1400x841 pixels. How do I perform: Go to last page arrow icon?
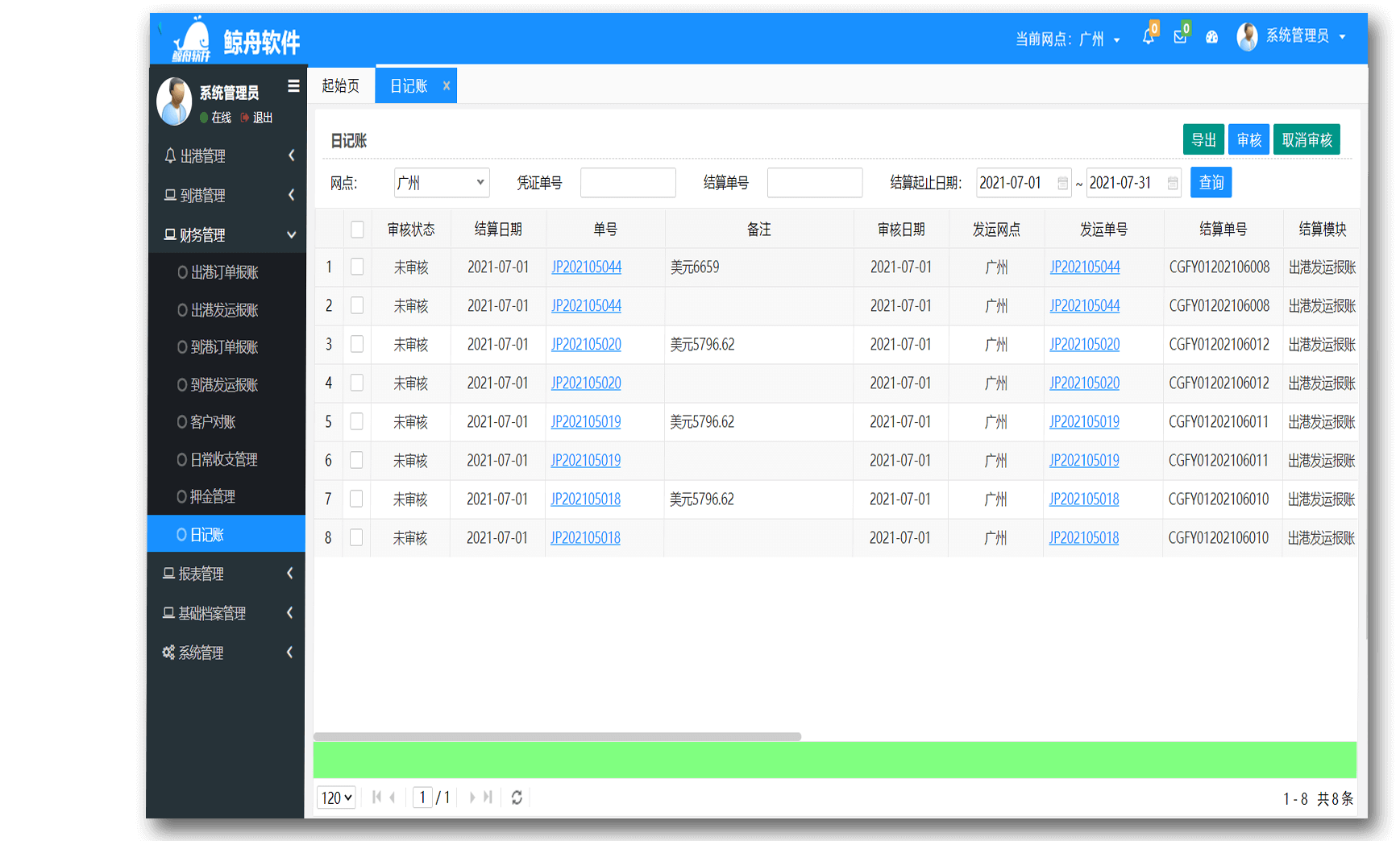[488, 797]
